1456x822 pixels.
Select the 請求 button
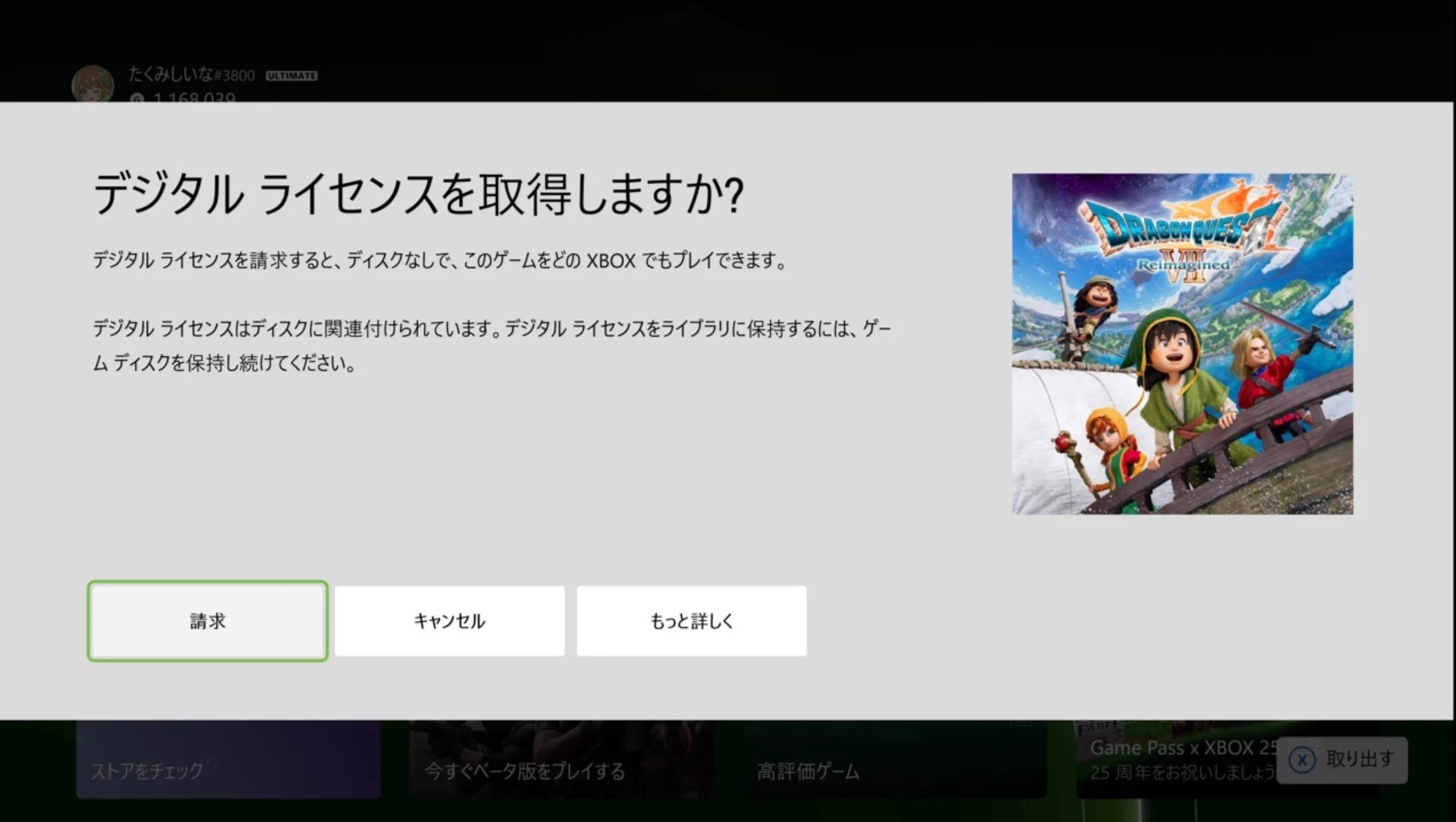tap(208, 621)
